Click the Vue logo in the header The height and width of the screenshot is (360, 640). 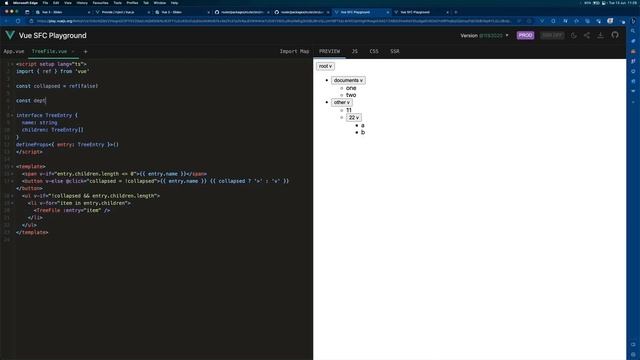10,35
